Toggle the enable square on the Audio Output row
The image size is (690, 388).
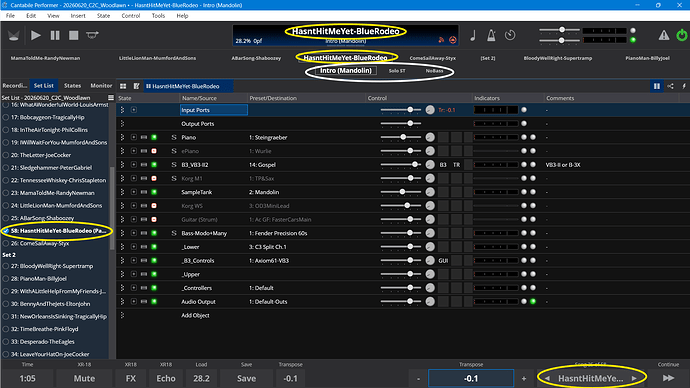154,301
